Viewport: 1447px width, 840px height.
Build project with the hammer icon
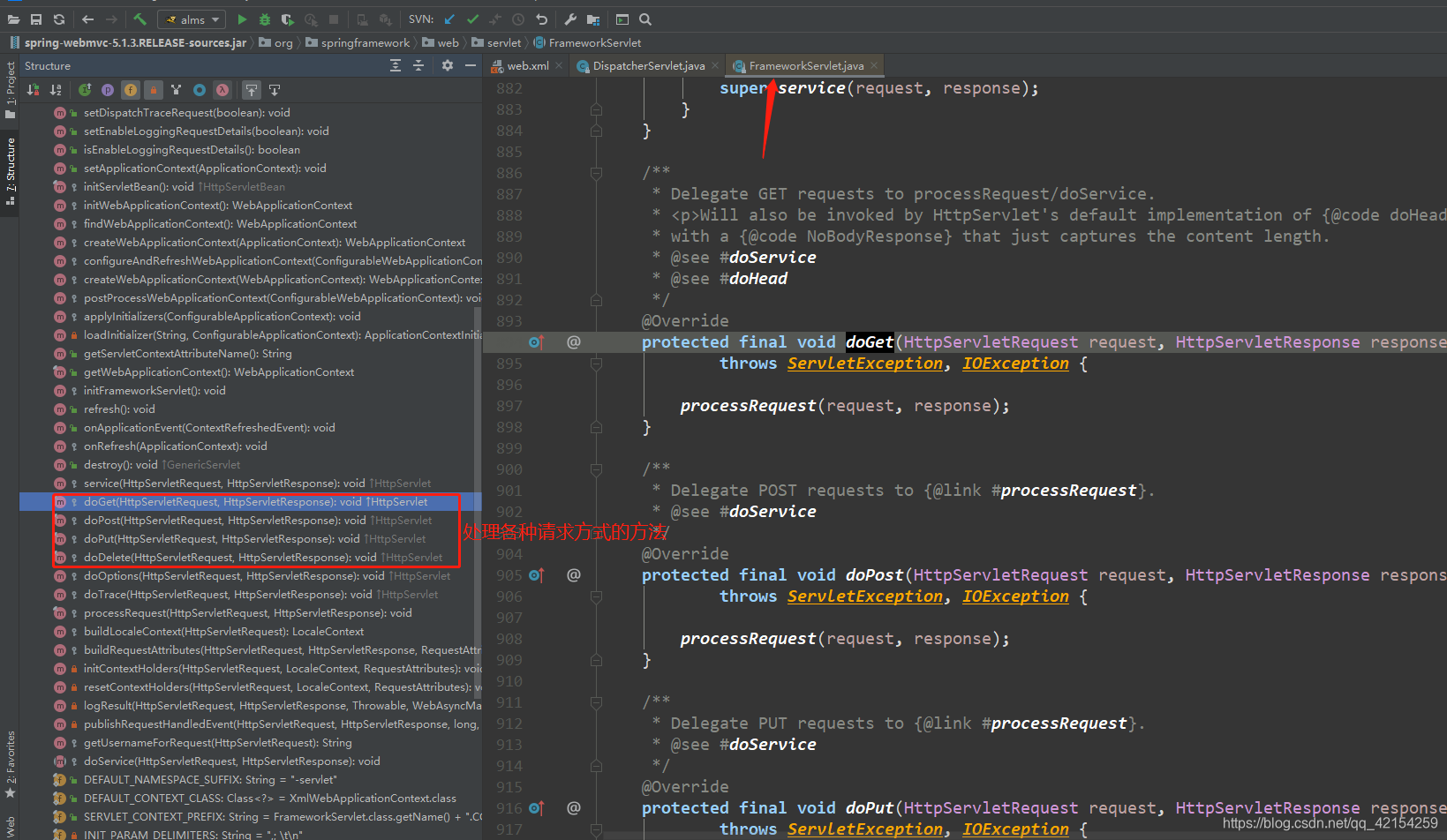pos(139,19)
